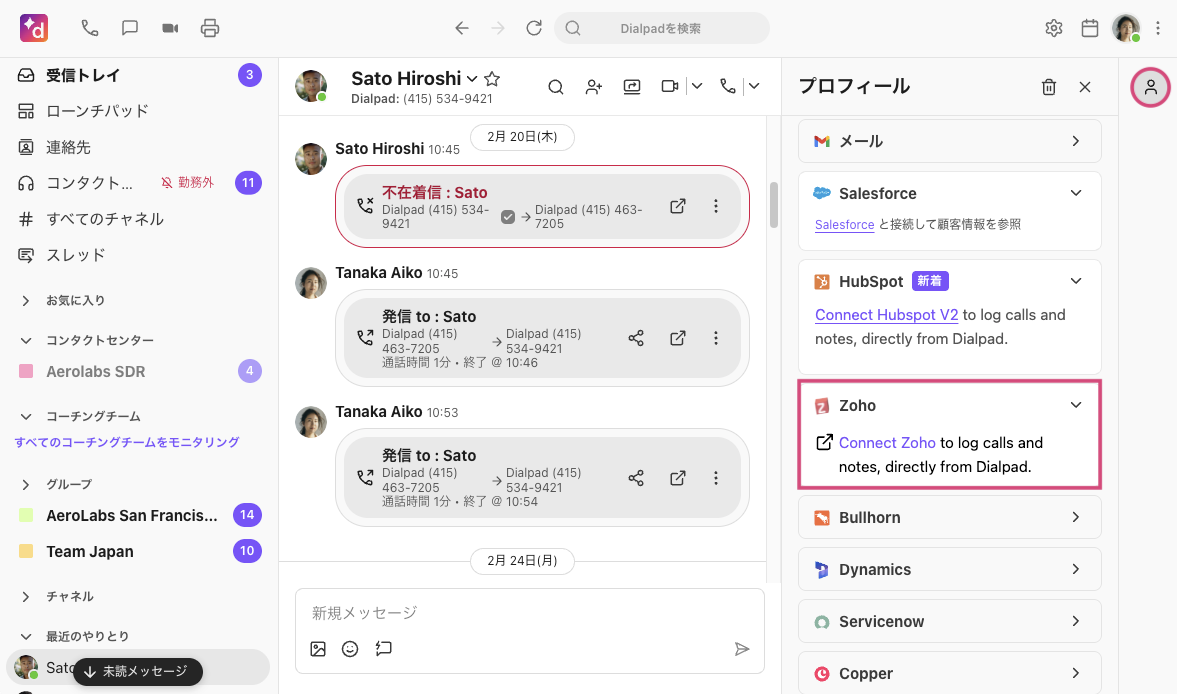Screen dimensions: 1177x694
Task: Open the missed call 不在着信 in new window
Action: pyautogui.click(x=678, y=206)
